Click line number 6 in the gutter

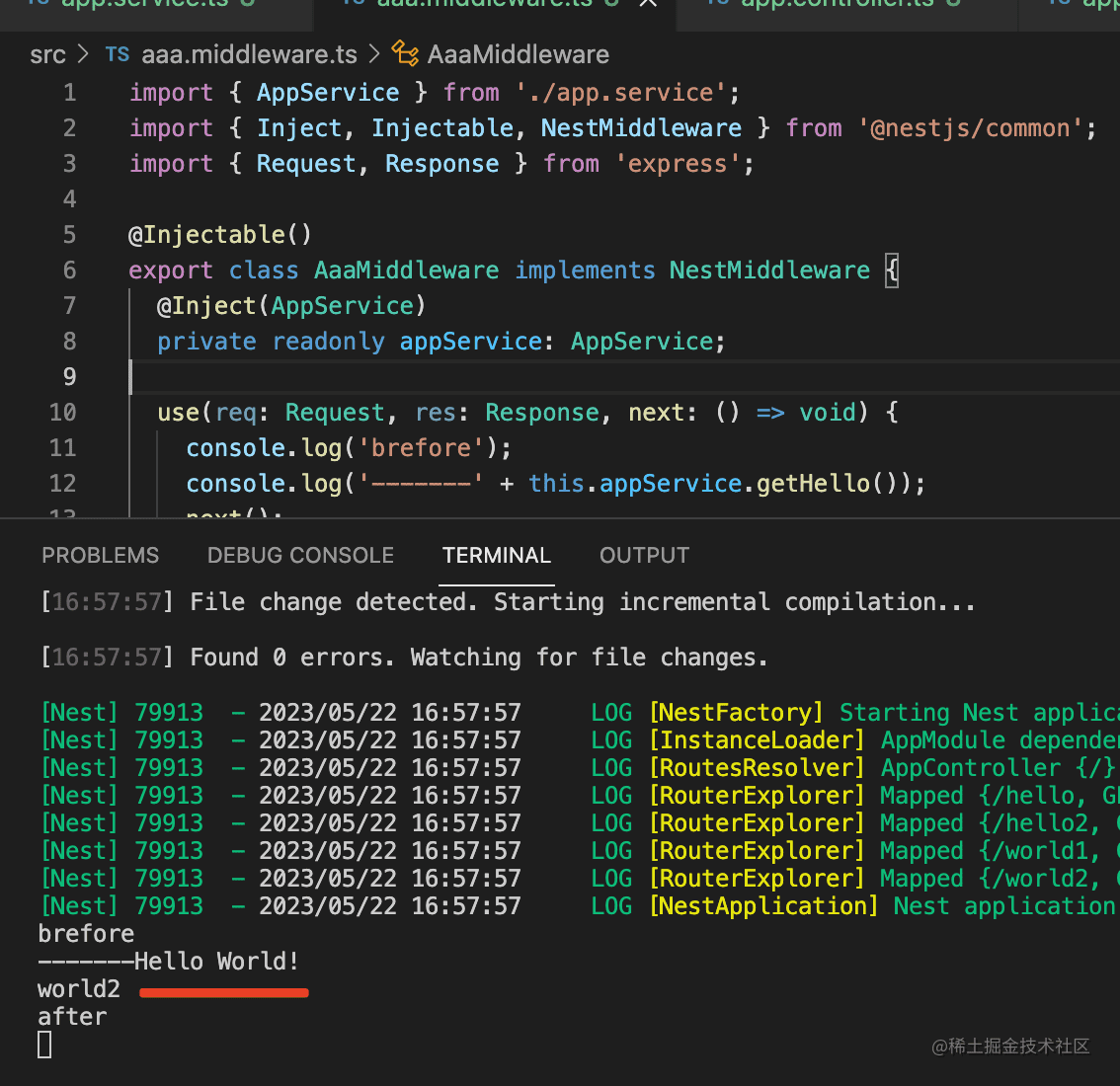[x=69, y=271]
